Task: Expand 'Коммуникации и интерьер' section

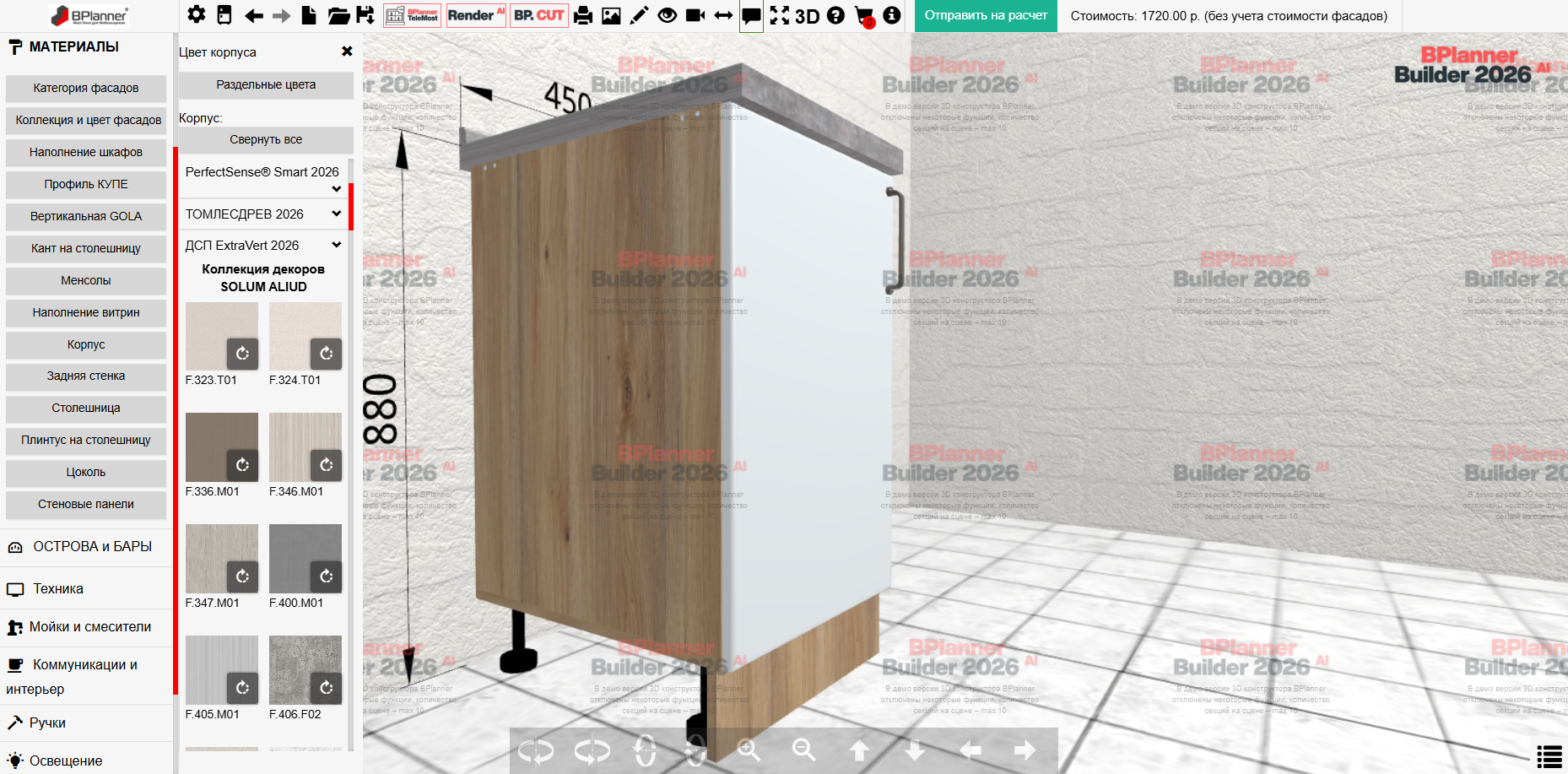Action: tap(86, 677)
